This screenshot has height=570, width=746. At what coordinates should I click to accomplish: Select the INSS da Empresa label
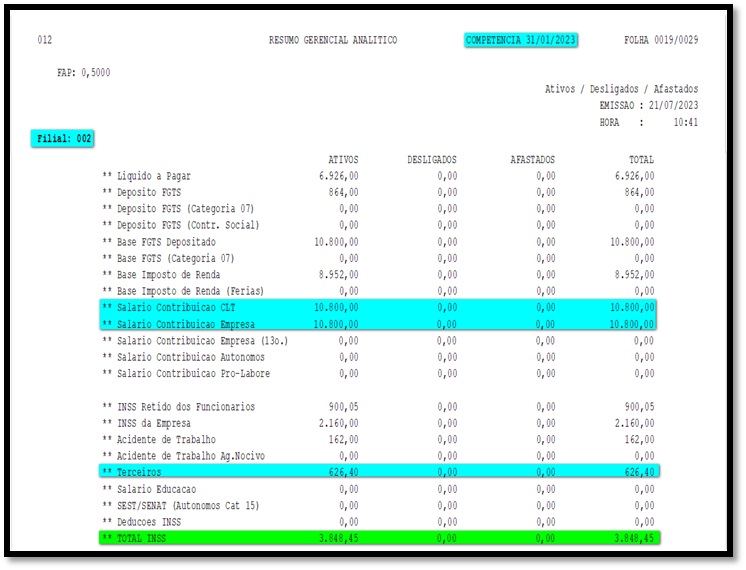pos(154,423)
